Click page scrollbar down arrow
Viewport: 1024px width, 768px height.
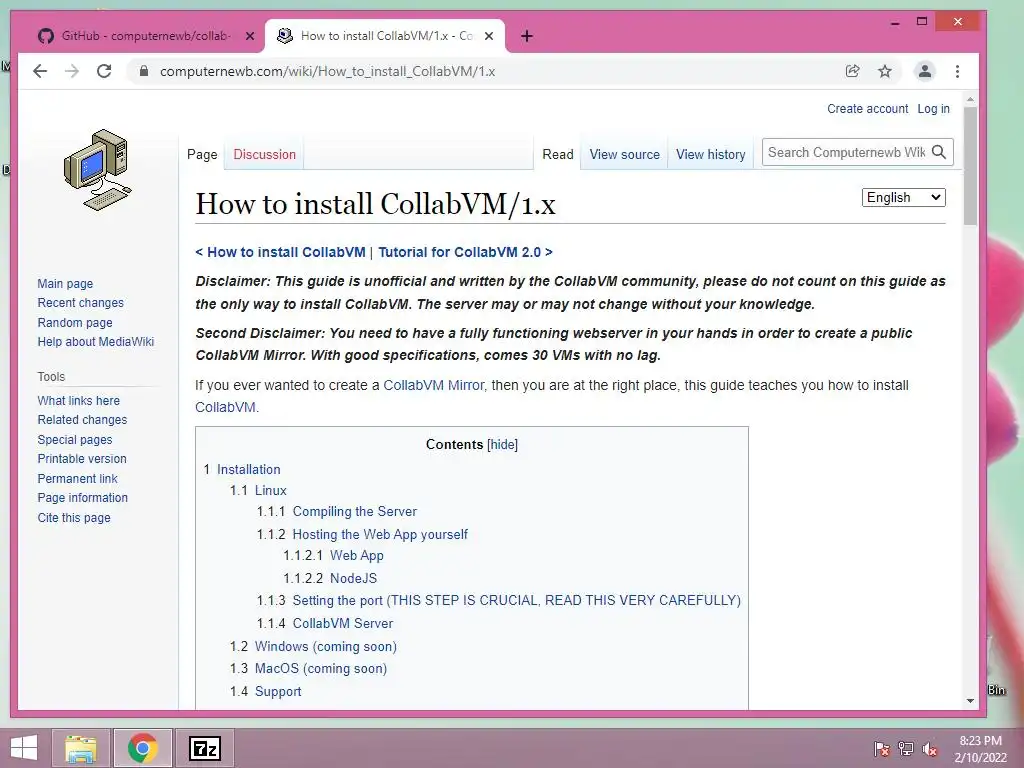pyautogui.click(x=970, y=701)
